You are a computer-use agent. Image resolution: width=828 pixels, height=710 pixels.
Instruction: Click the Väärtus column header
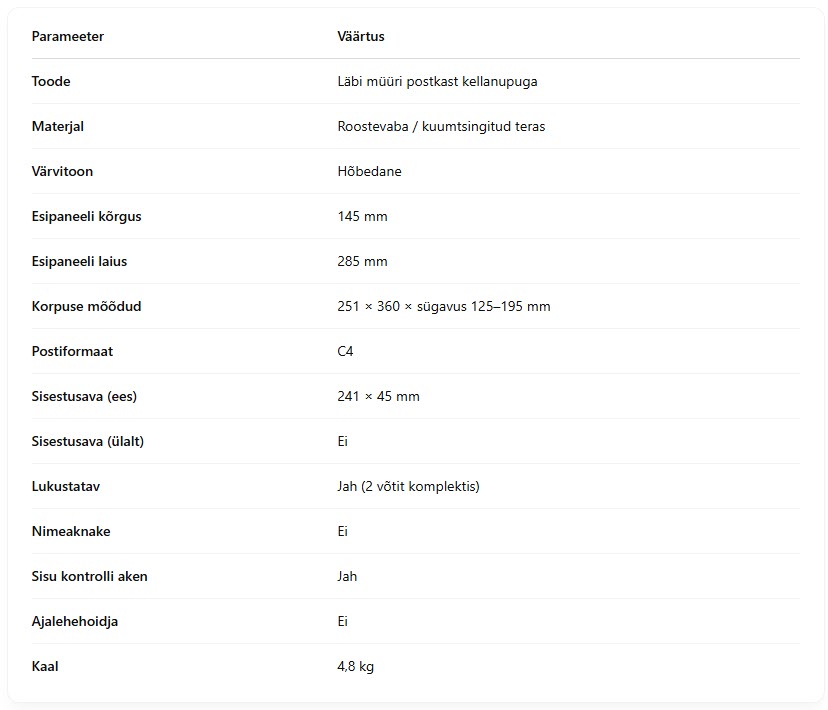click(x=361, y=36)
